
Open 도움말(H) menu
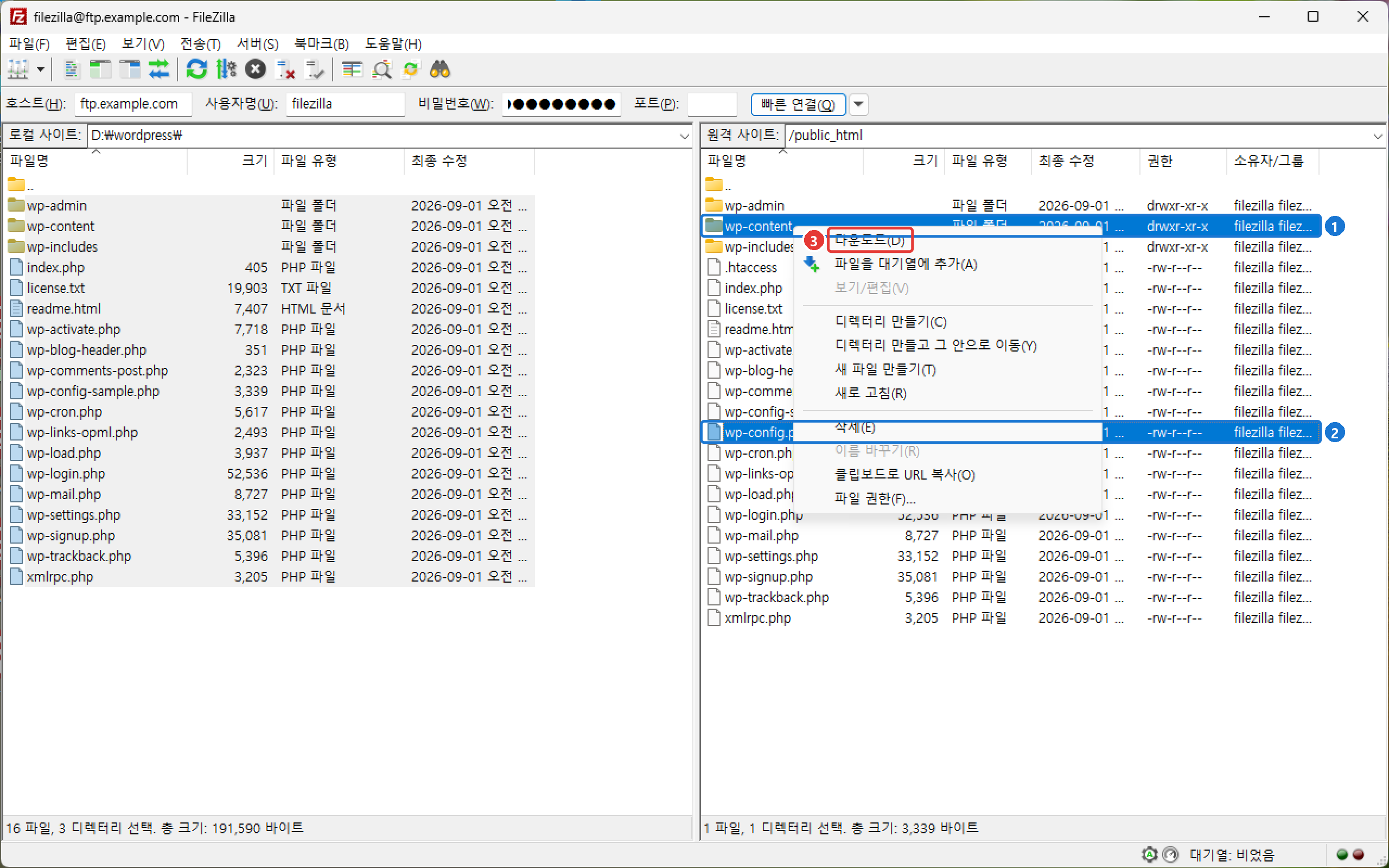(393, 43)
